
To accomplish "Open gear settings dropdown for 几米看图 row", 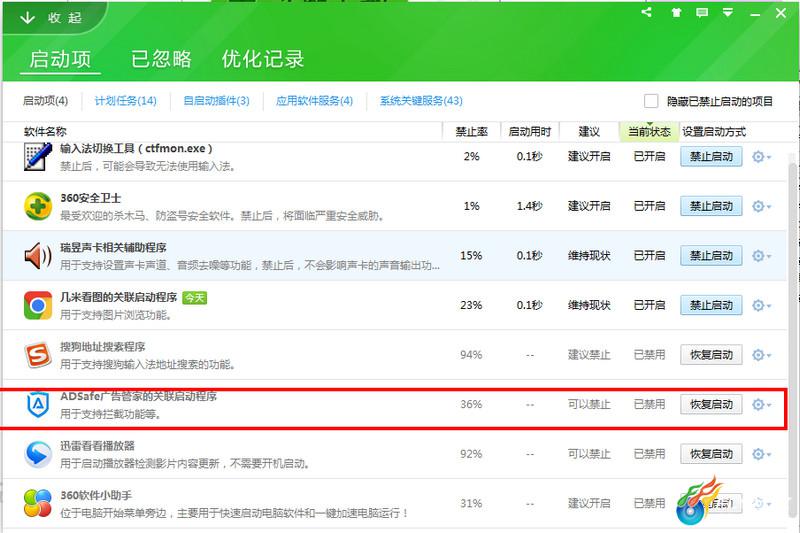I will 761,305.
